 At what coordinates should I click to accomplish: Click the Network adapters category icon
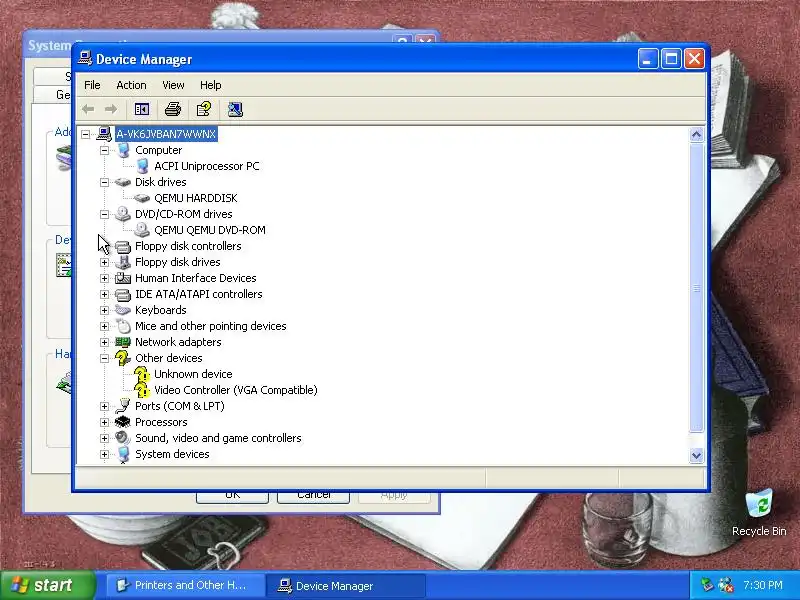[x=123, y=342]
